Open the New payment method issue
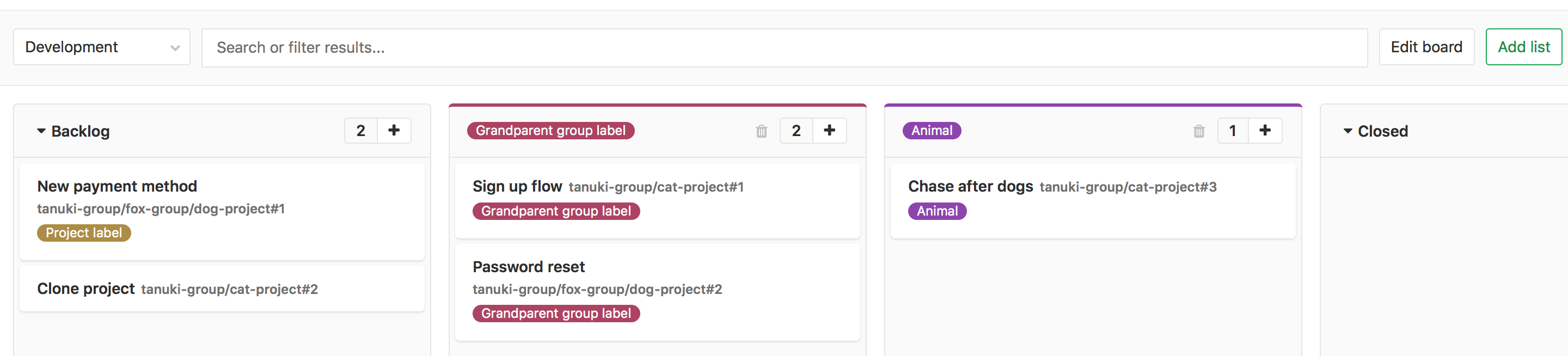This screenshot has width=1568, height=356. (117, 186)
